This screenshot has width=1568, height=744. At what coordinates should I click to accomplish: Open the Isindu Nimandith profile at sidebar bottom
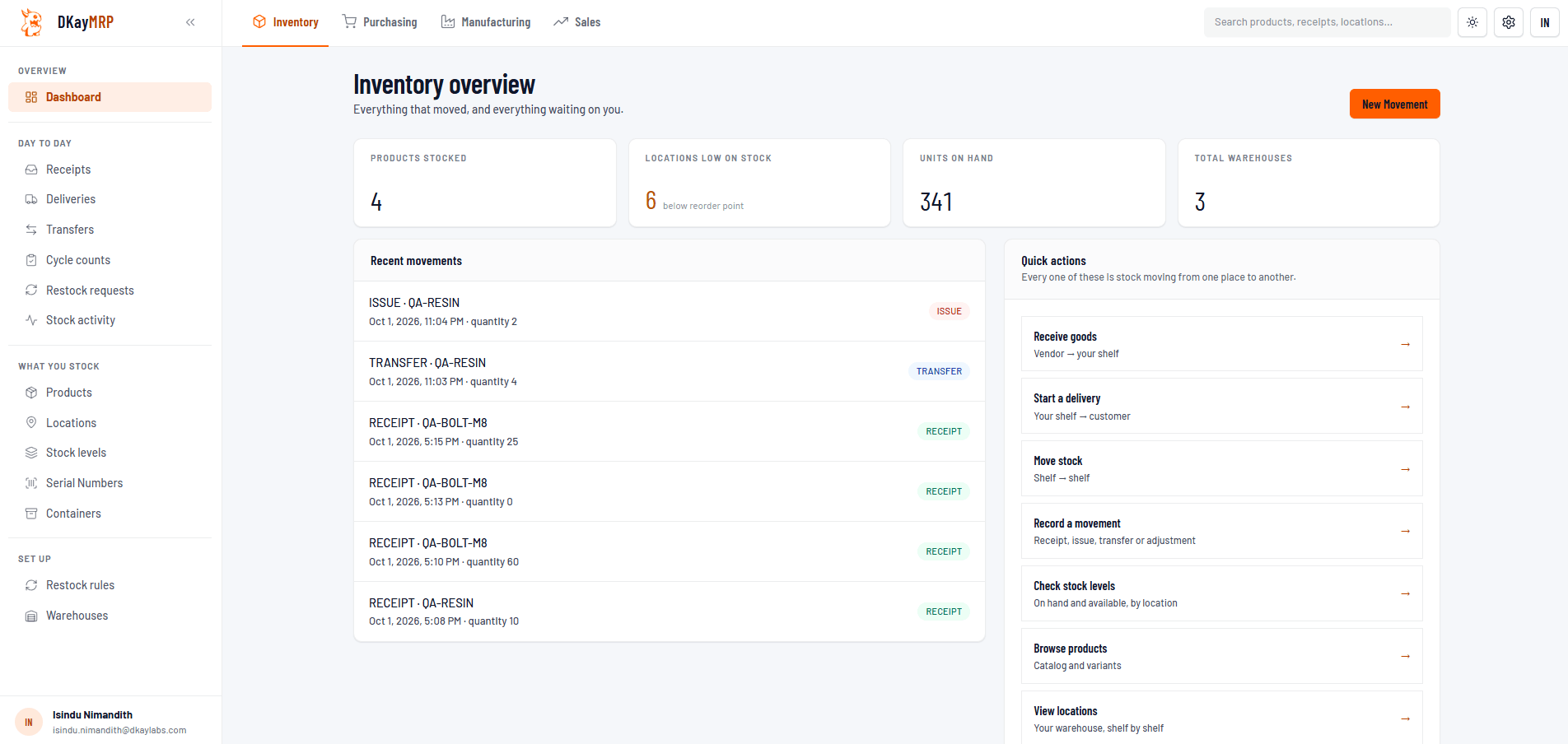110,722
